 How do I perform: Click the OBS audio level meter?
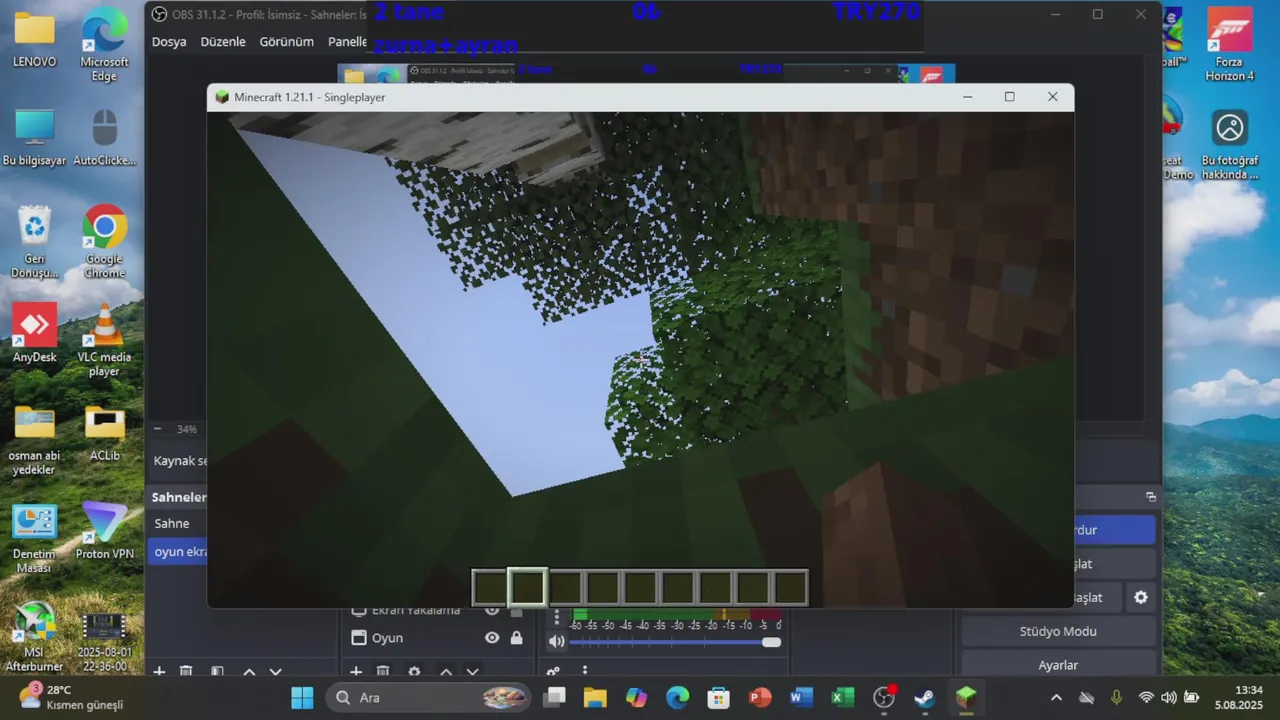pos(675,614)
